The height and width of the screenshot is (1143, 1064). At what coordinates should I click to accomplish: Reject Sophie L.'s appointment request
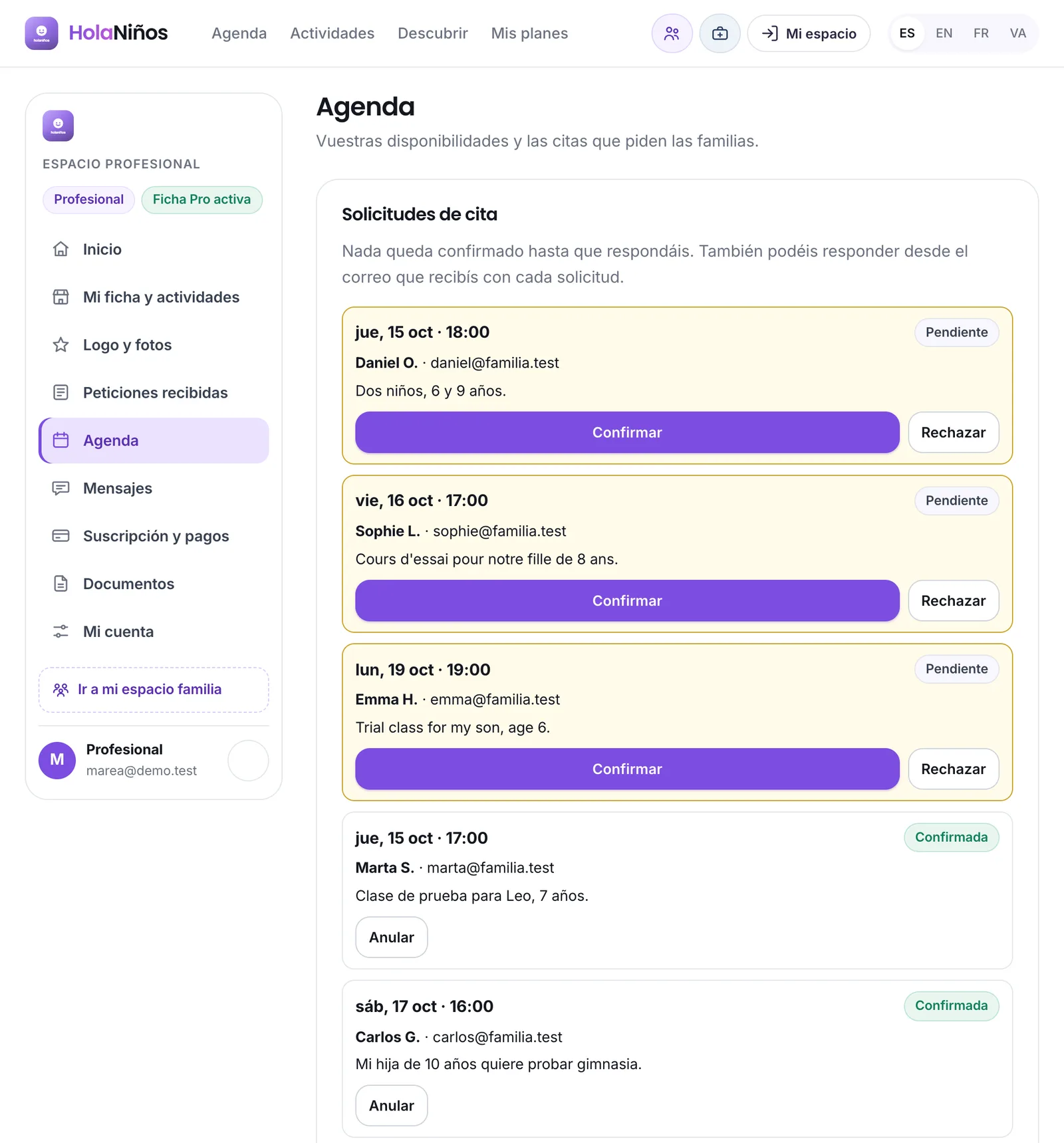coord(953,600)
